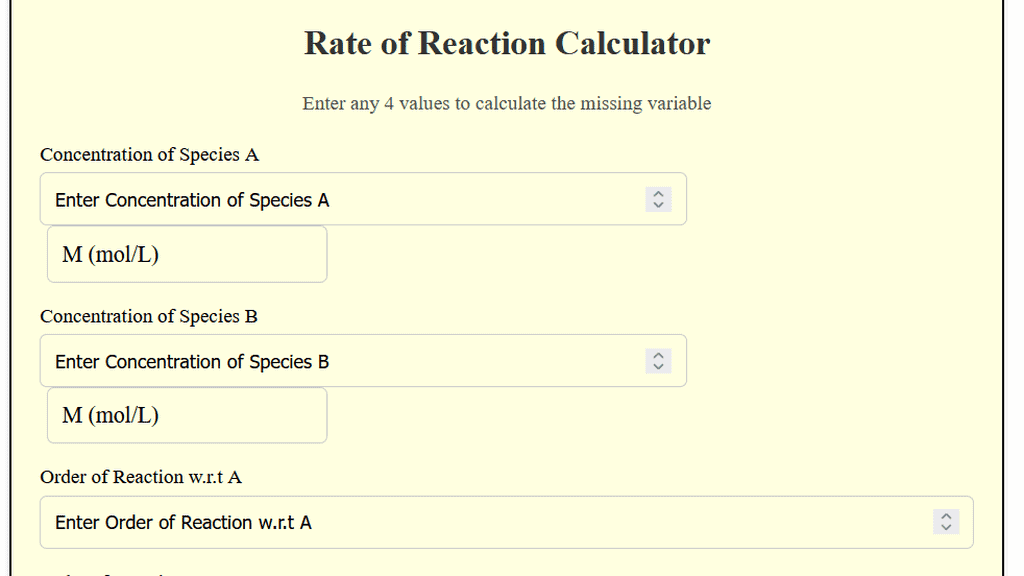Increment Species A concentration with up arrow
This screenshot has width=1024, height=576.
658,193
